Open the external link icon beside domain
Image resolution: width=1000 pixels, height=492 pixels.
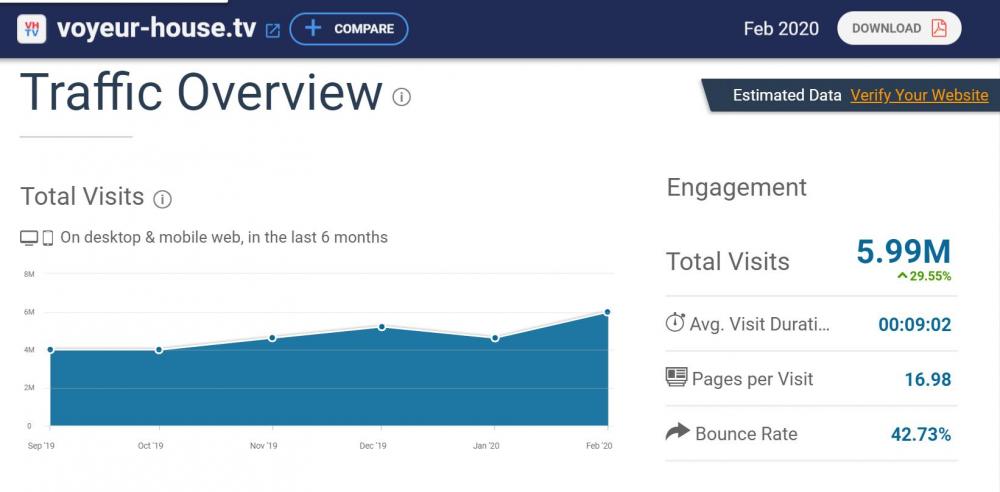[x=272, y=30]
